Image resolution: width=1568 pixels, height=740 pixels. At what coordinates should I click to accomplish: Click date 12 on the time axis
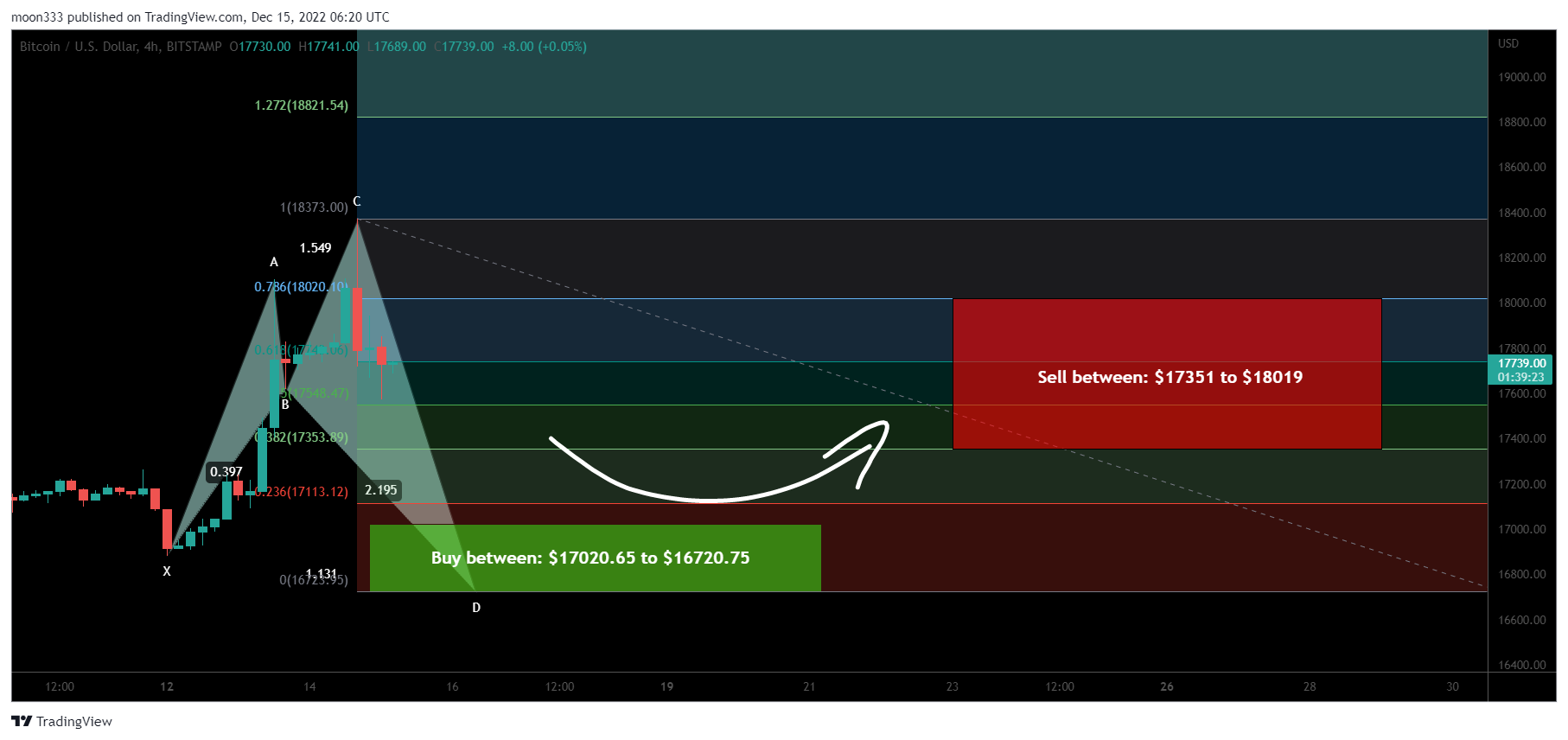167,686
